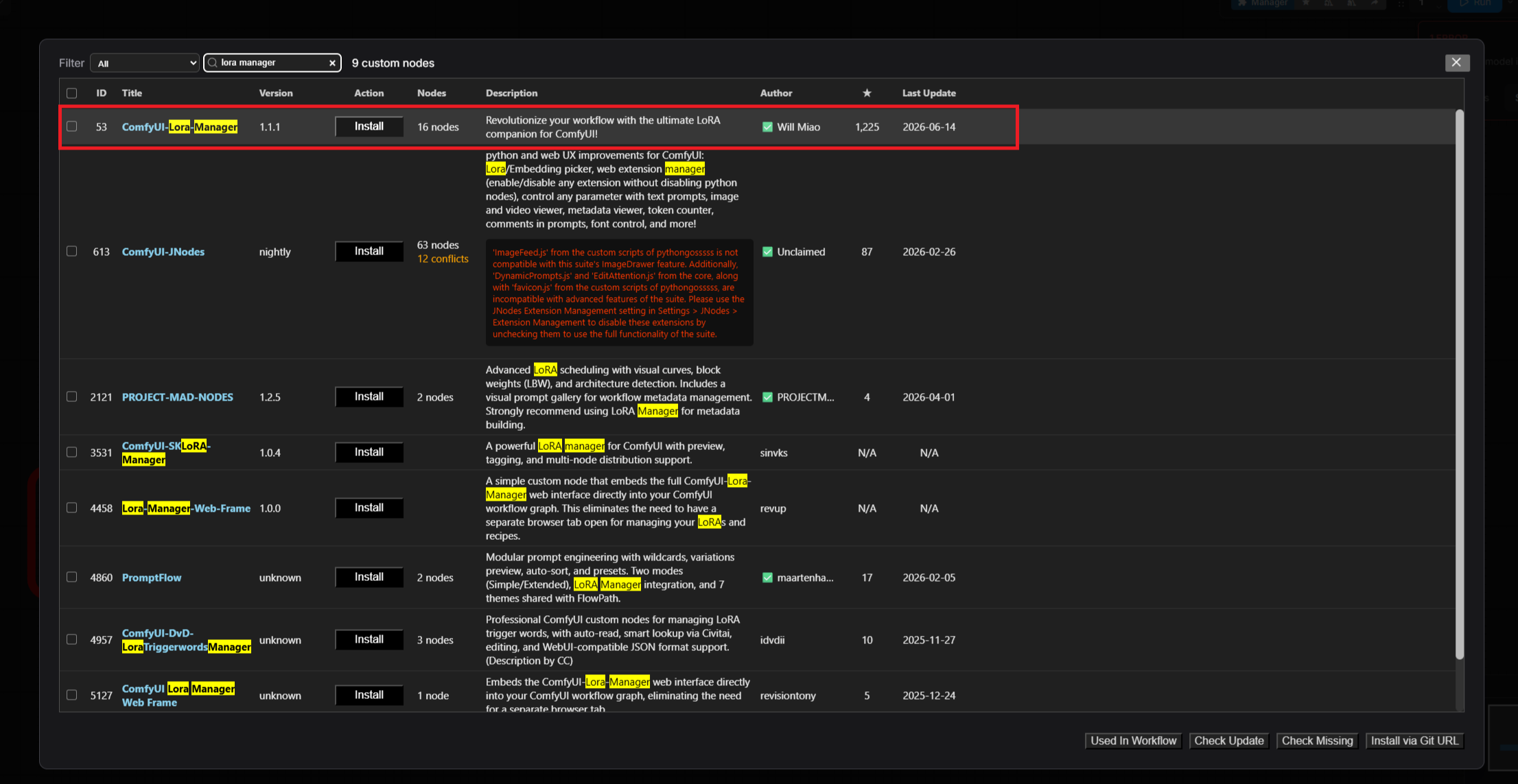Viewport: 1518px width, 784px height.
Task: Install the PromptFlow node pack
Action: pos(369,577)
